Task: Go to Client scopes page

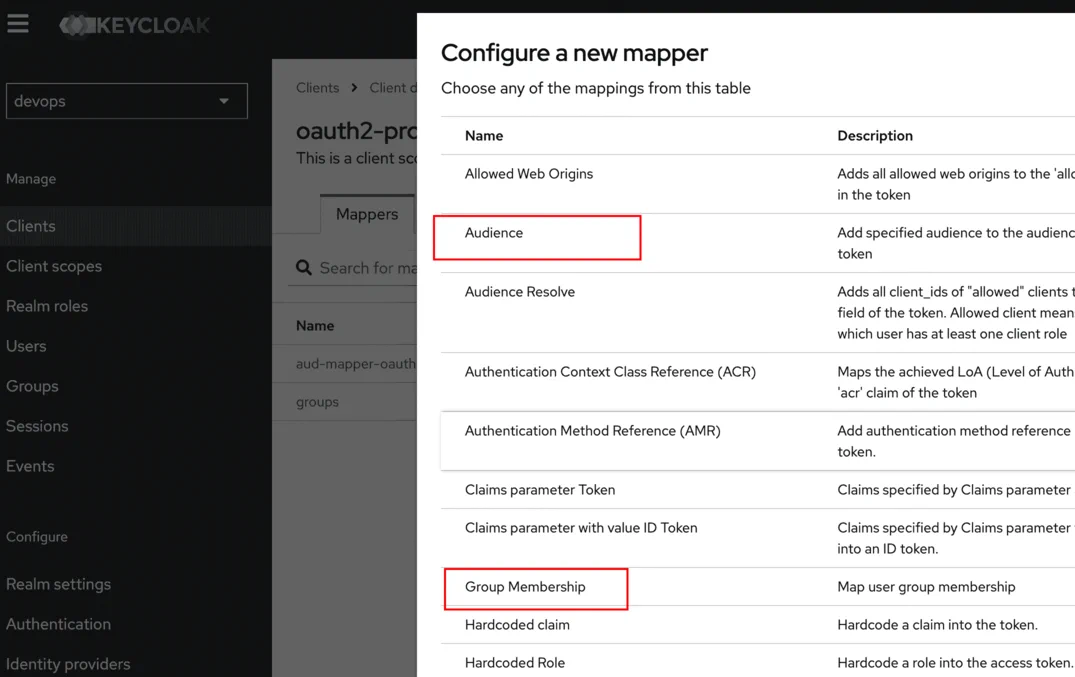Action: tap(54, 266)
